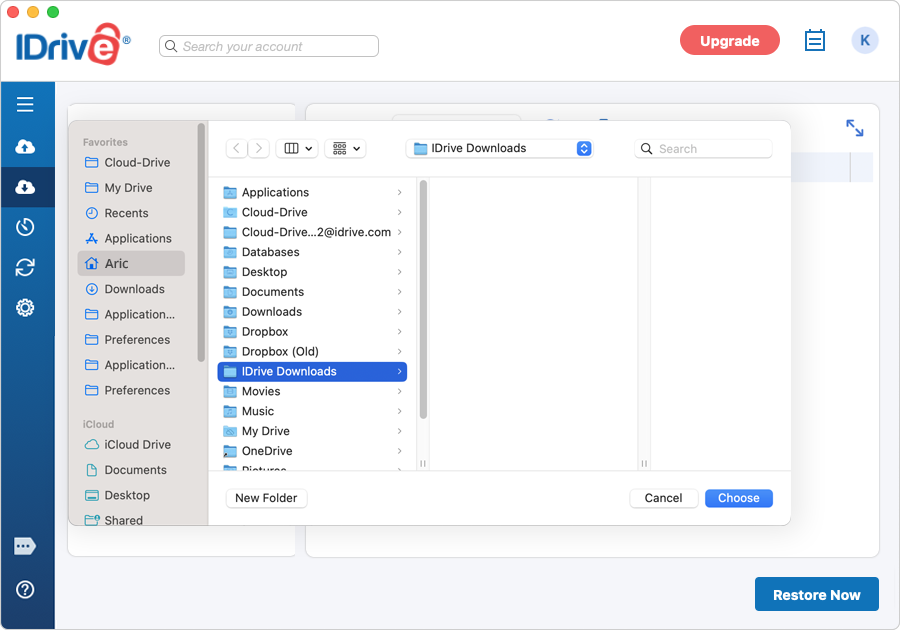
Task: Open the activity log notepad icon
Action: 814,40
